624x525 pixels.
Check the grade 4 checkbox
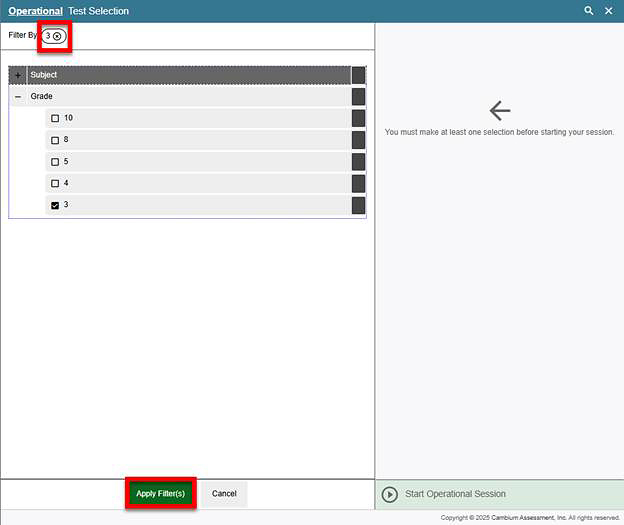point(55,183)
